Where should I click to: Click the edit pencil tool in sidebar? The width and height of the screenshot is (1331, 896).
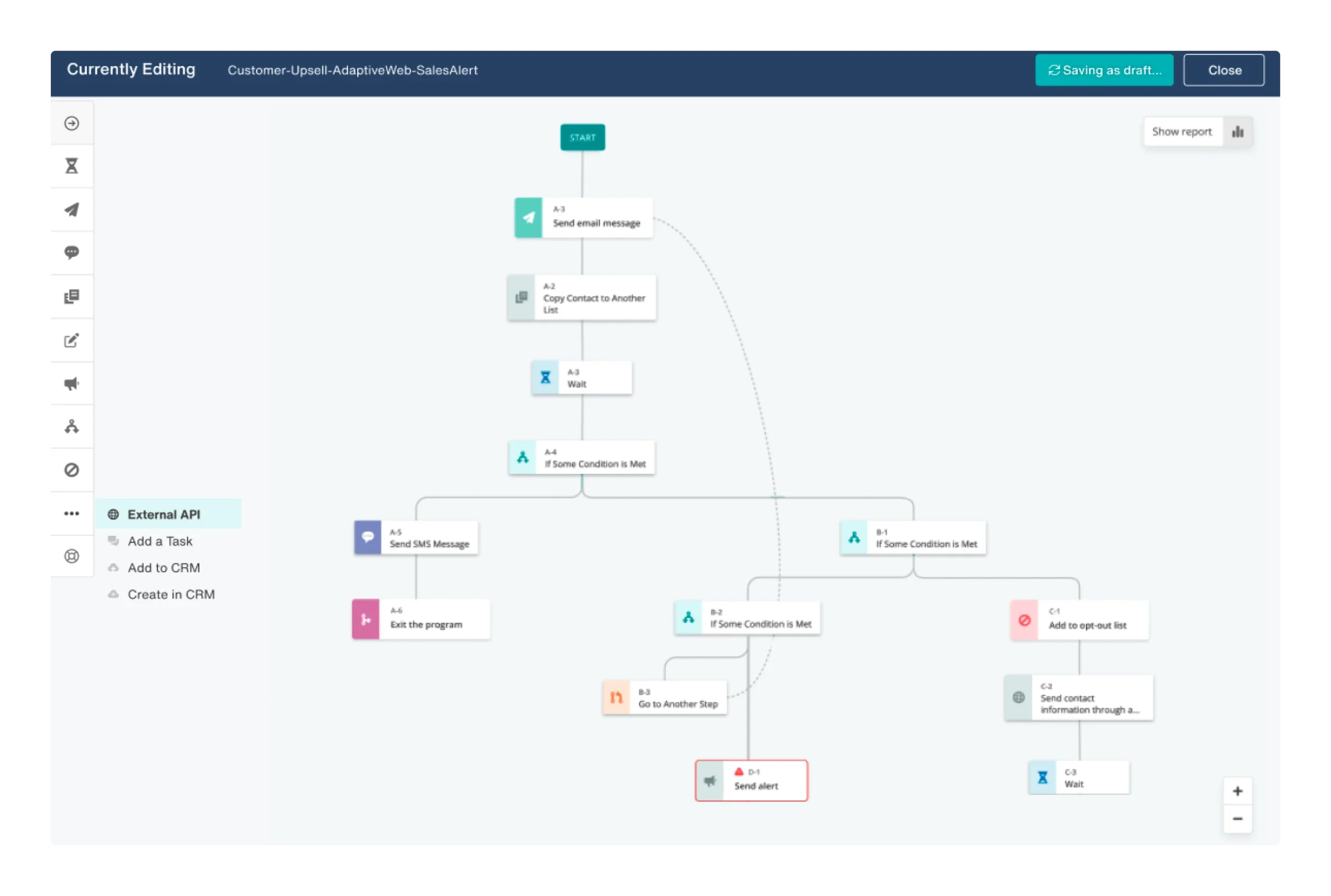pyautogui.click(x=71, y=340)
